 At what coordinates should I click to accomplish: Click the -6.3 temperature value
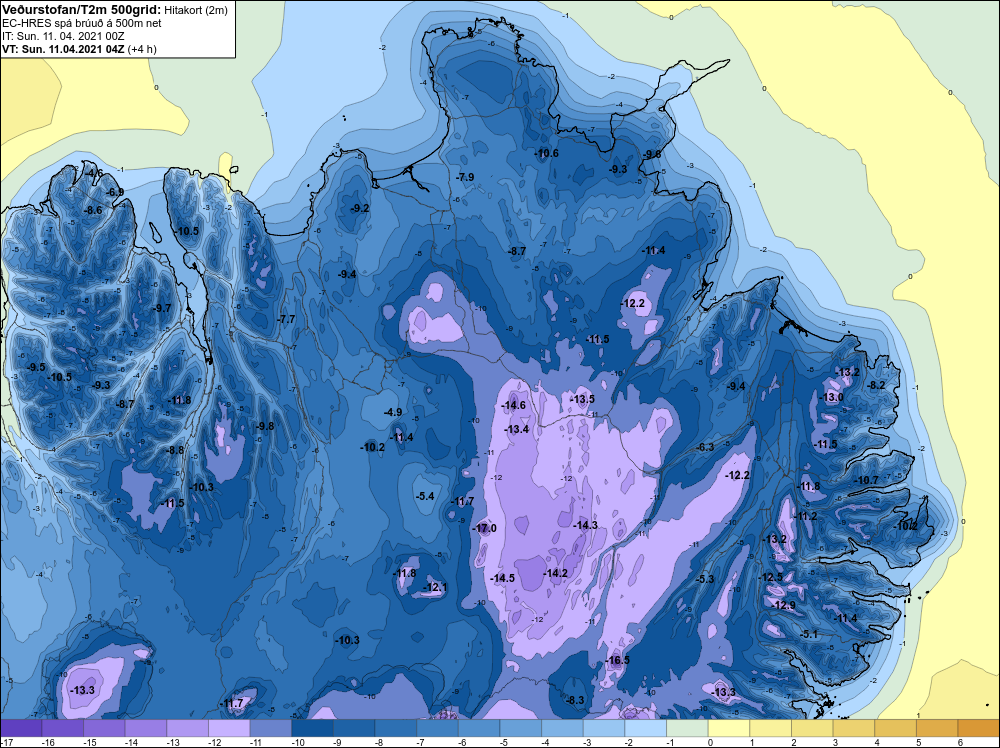tap(705, 447)
